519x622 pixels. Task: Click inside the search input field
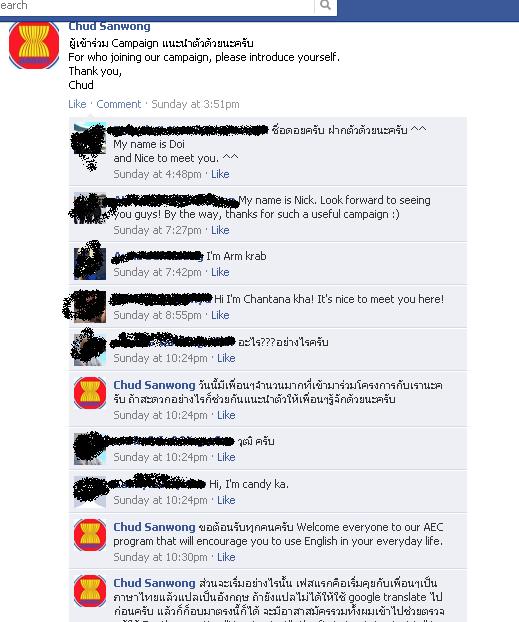pyautogui.click(x=157, y=6)
